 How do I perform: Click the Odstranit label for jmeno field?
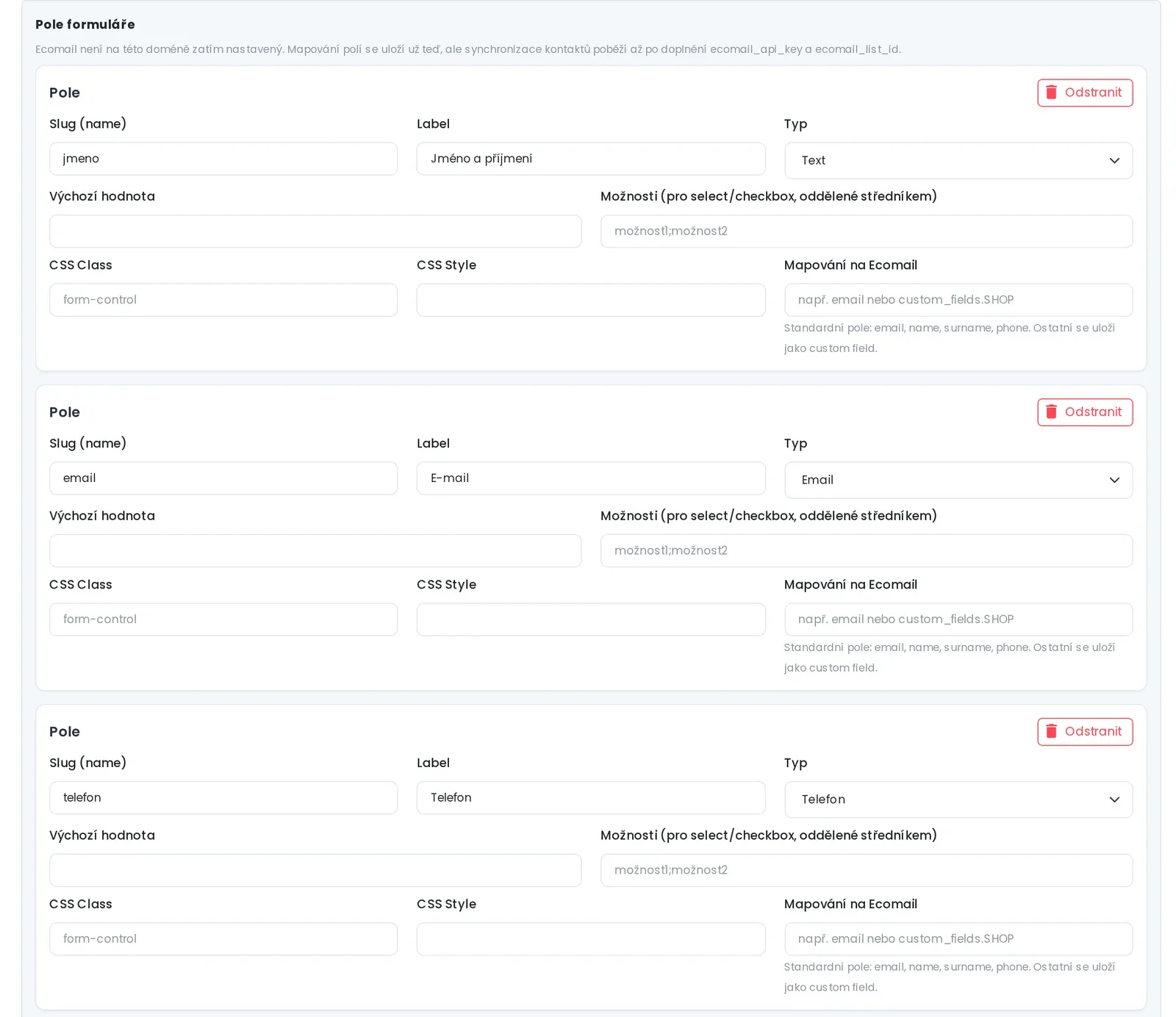(x=1093, y=93)
